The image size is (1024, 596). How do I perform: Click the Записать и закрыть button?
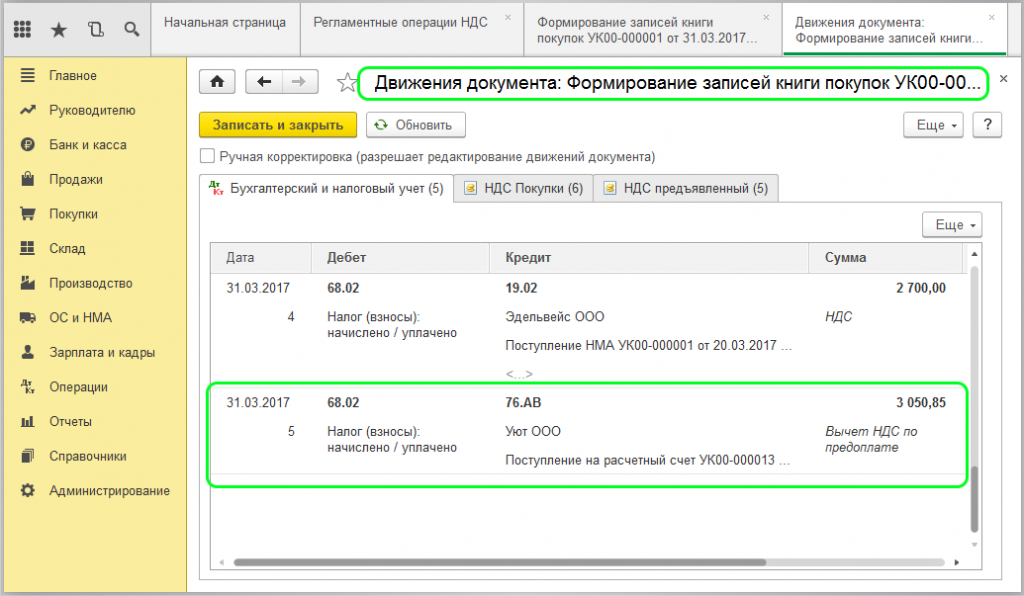[x=277, y=125]
